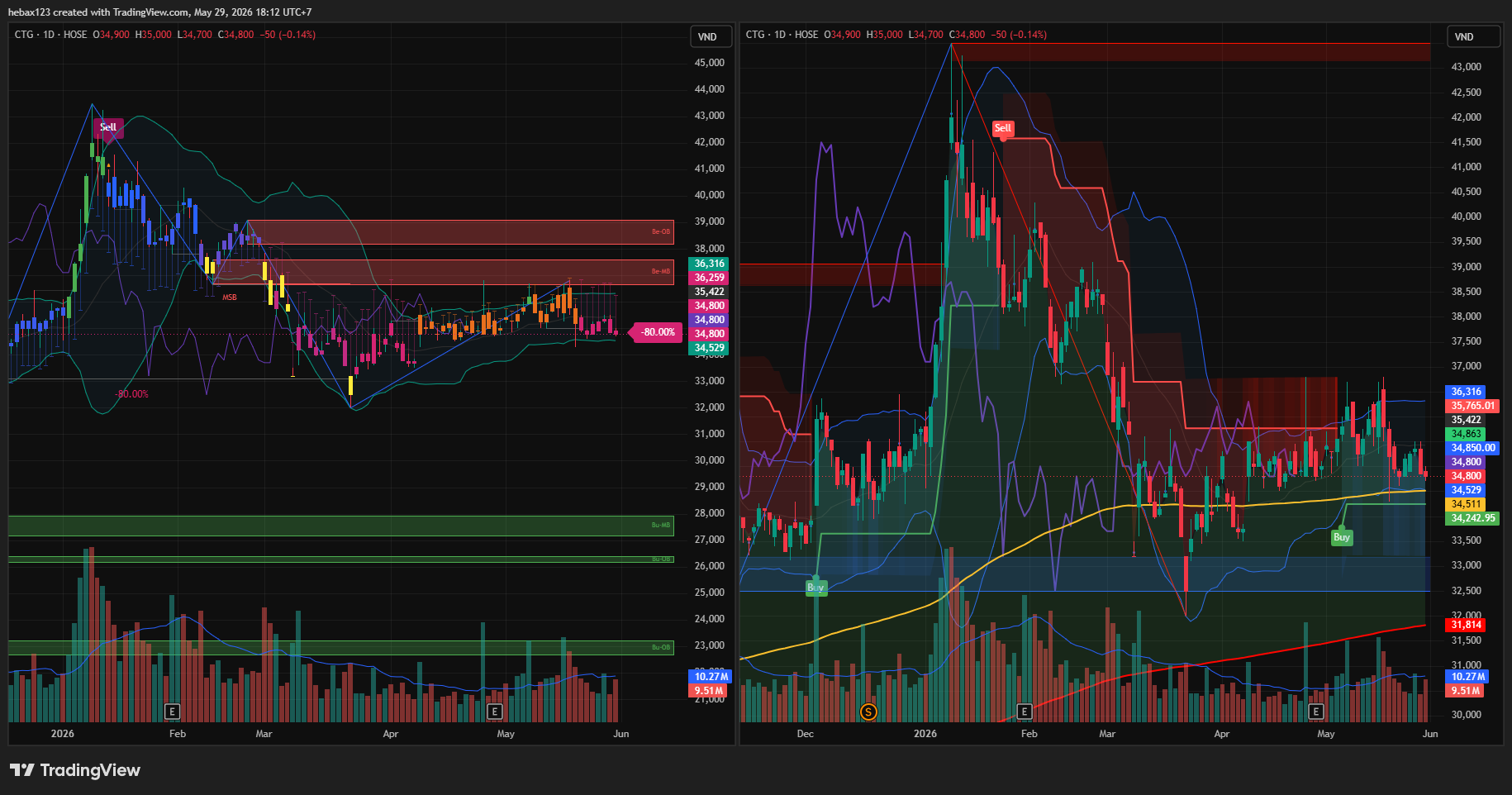
Task: Open the May earnings E marker in left chart
Action: (494, 711)
